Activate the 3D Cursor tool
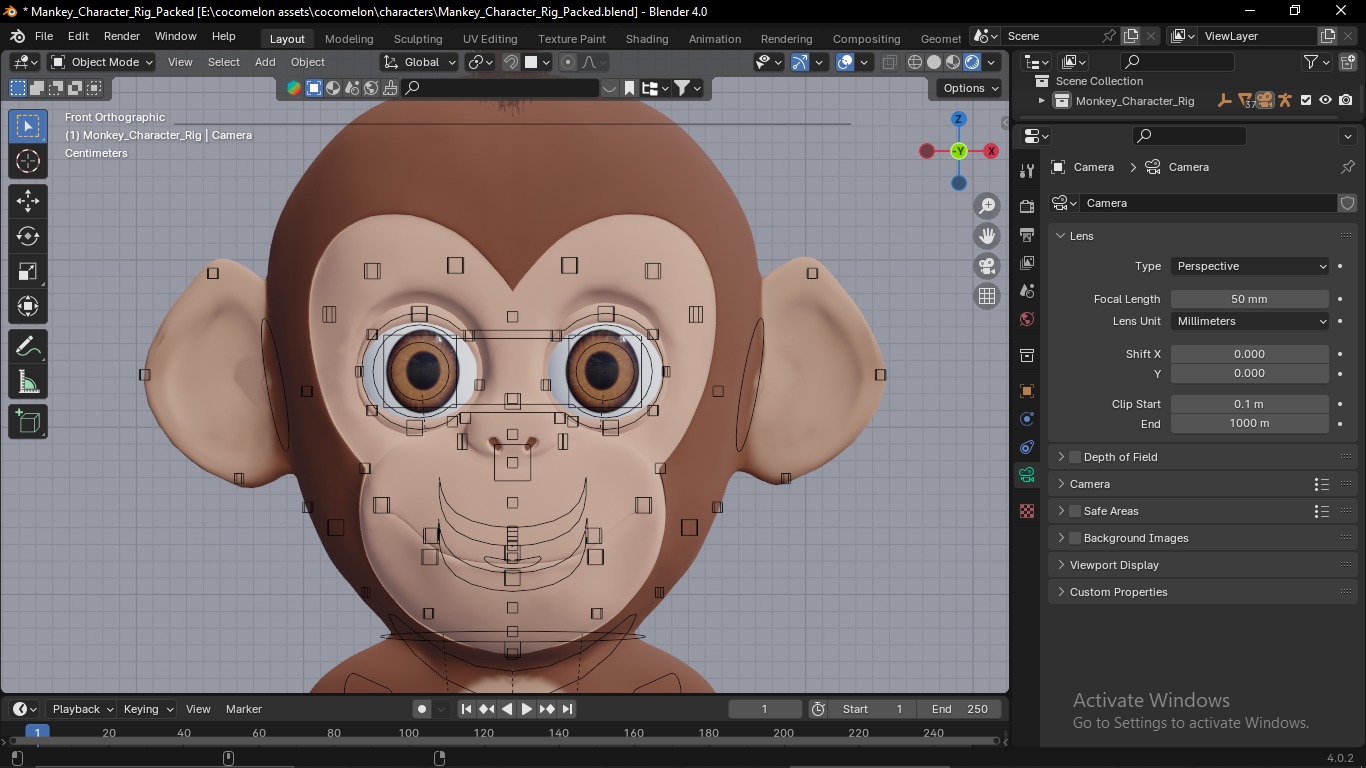The width and height of the screenshot is (1366, 768). coord(28,161)
